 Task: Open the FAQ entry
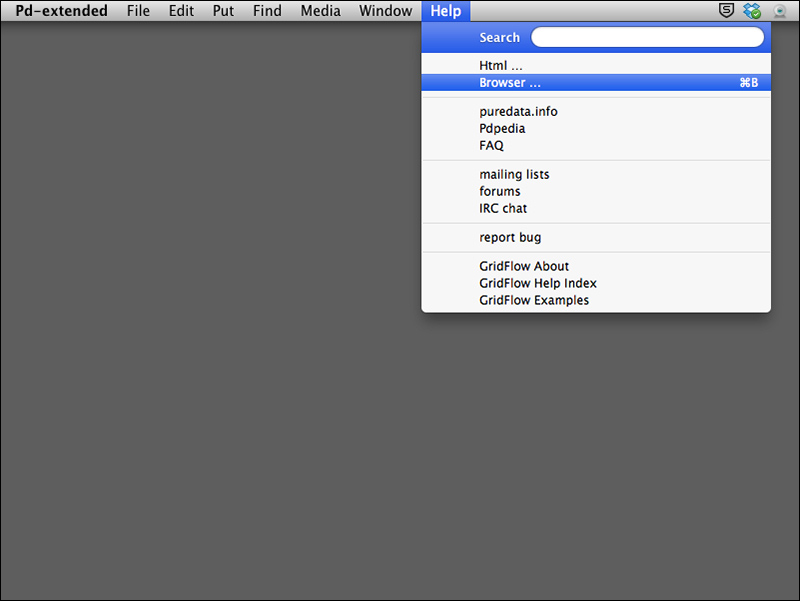pyautogui.click(x=596, y=145)
